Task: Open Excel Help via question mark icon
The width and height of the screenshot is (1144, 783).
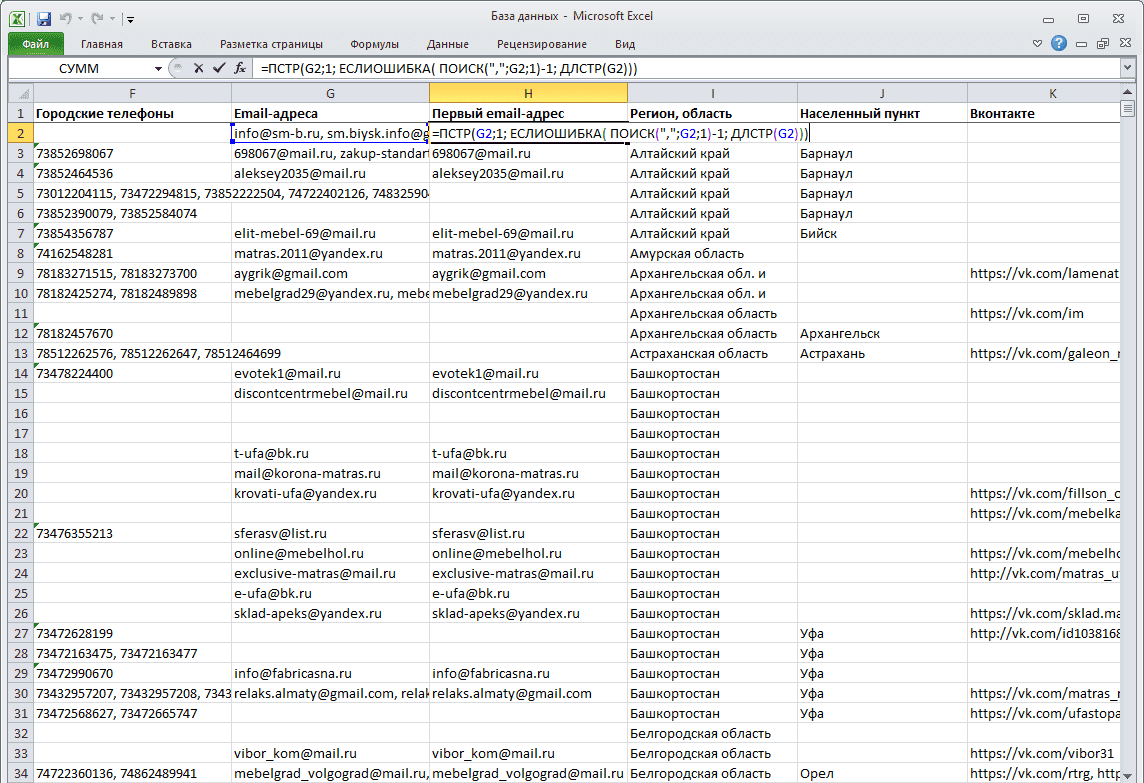Action: pos(1059,44)
